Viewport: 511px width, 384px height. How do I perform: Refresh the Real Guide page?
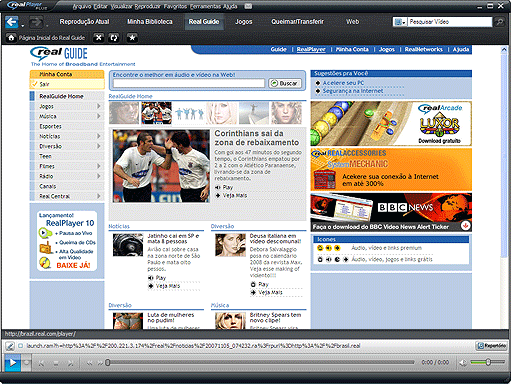click(x=114, y=38)
